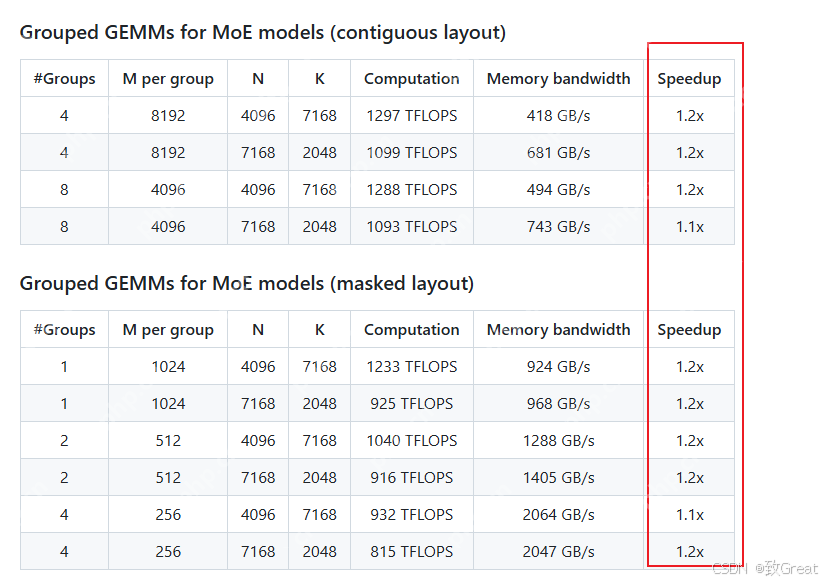The width and height of the screenshot is (831, 584).
Task: Select the 1233 TFLOPS cell
Action: [411, 367]
